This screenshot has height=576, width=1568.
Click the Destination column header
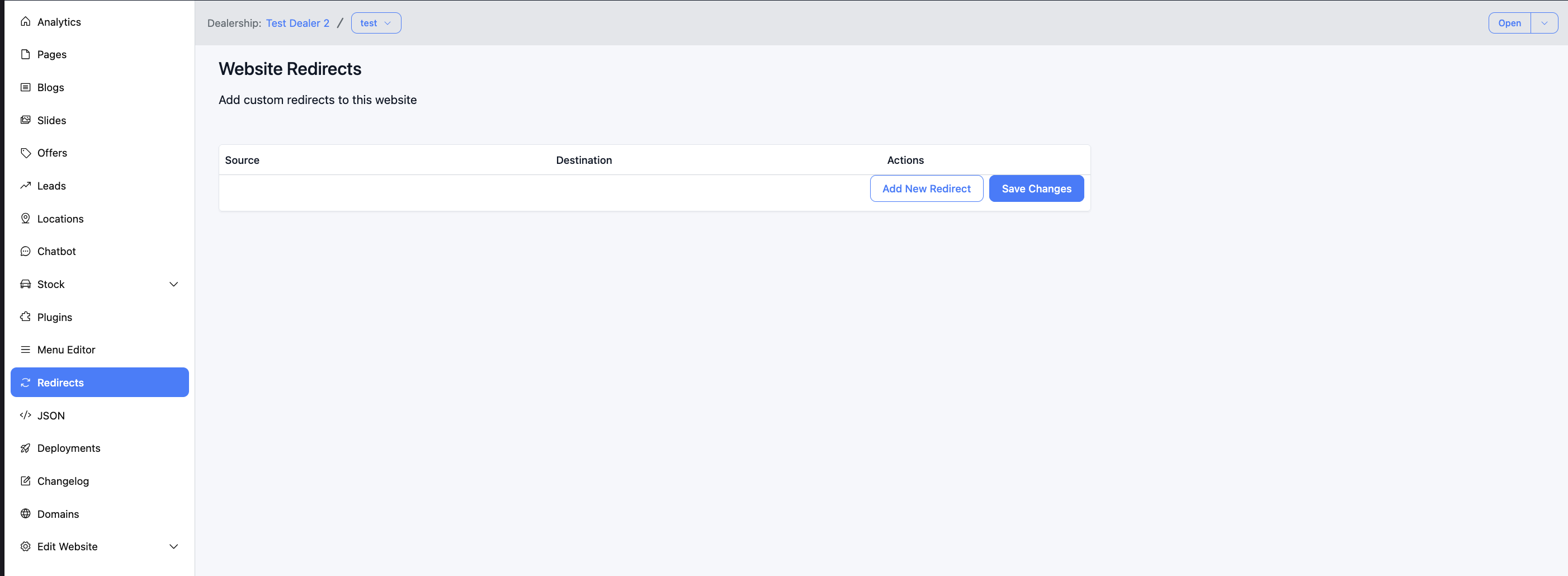click(584, 160)
